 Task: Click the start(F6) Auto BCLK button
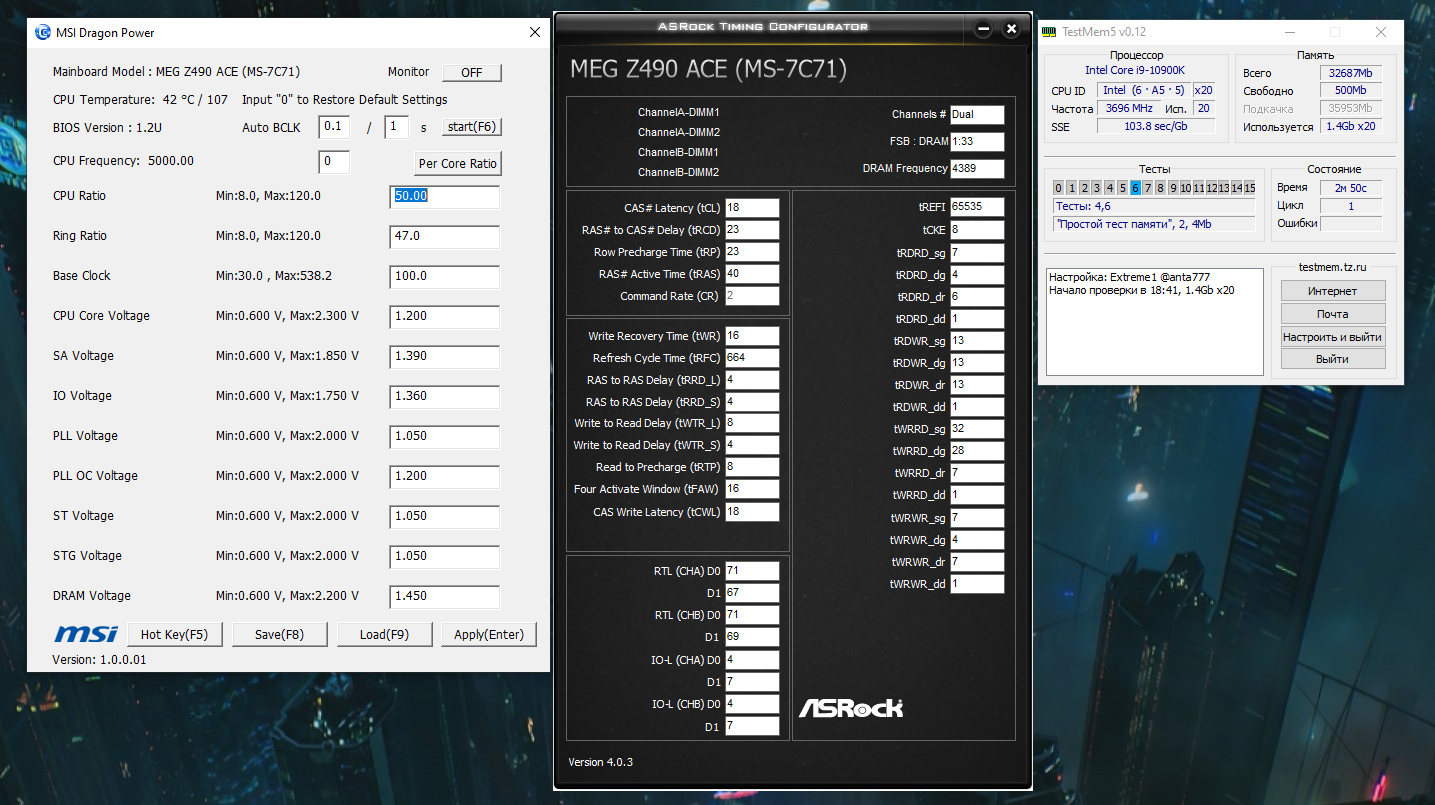point(472,127)
